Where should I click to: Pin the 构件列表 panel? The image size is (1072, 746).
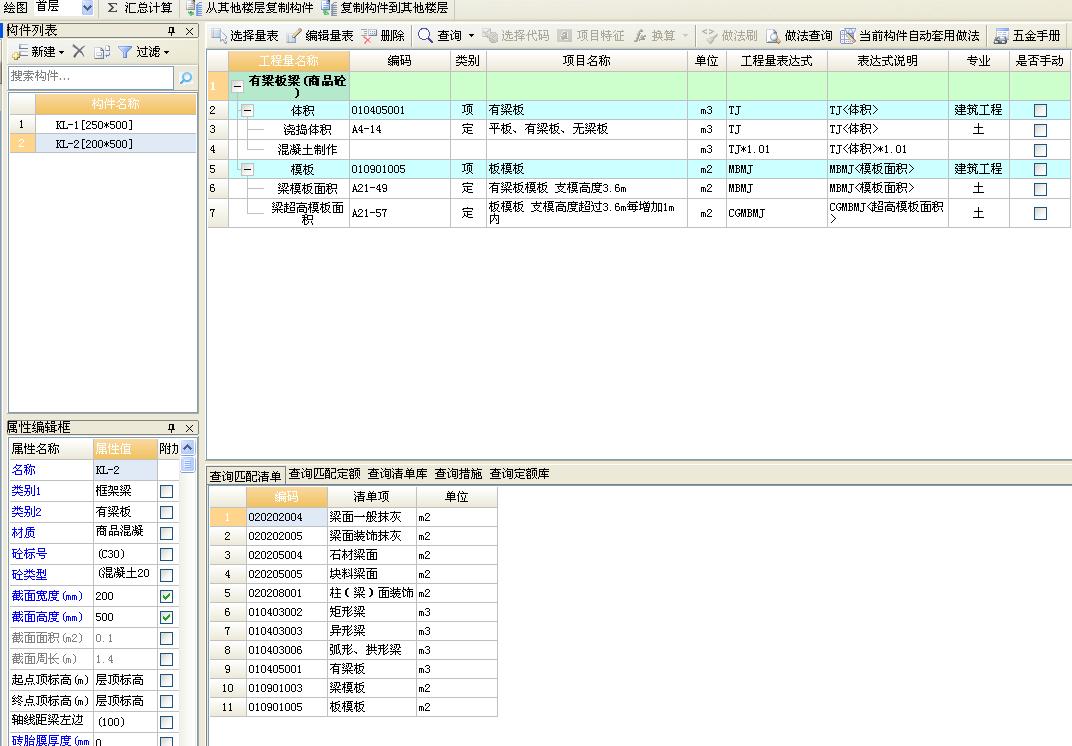[172, 31]
